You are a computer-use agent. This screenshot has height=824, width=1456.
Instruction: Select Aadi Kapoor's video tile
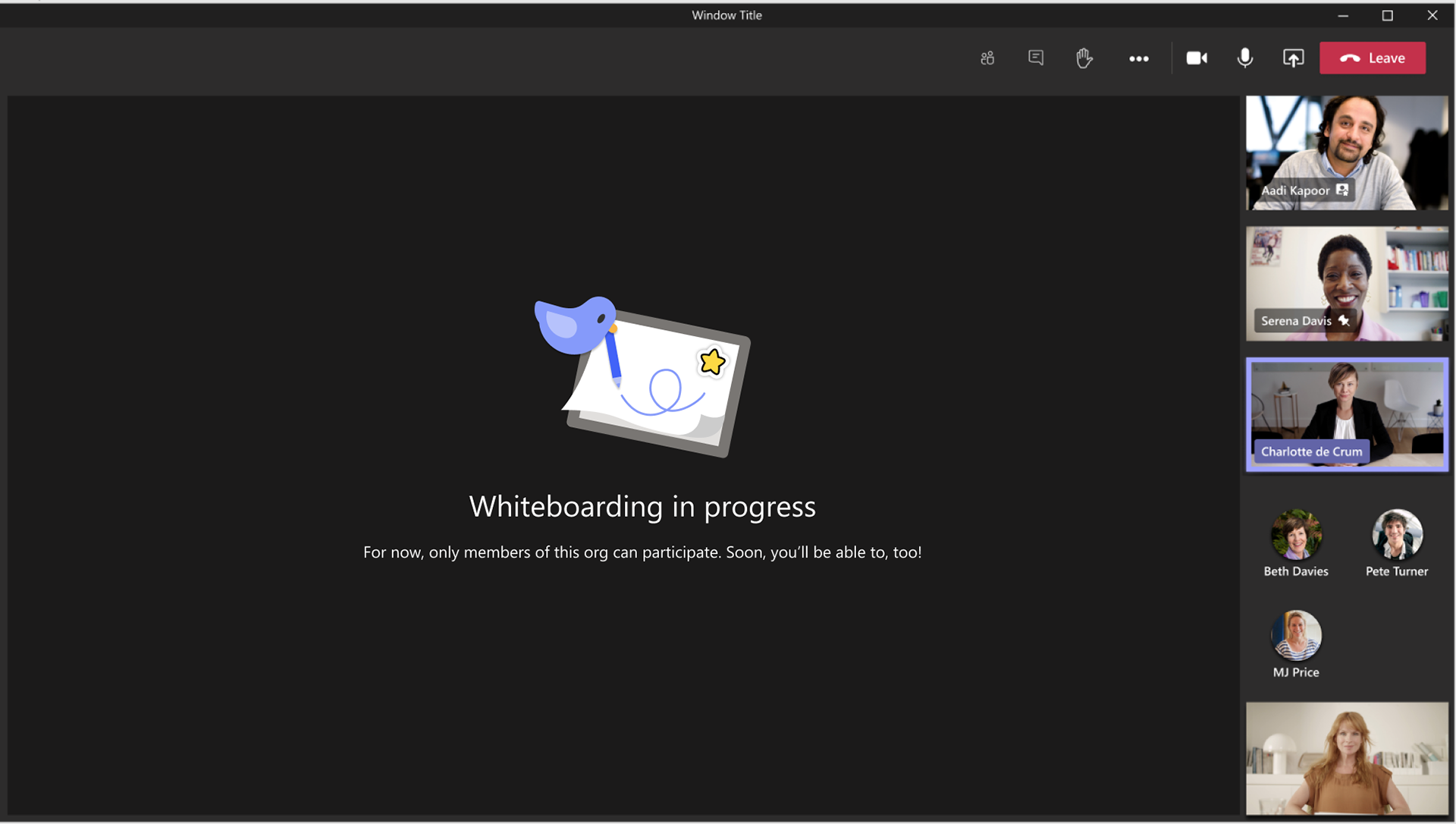(1347, 144)
